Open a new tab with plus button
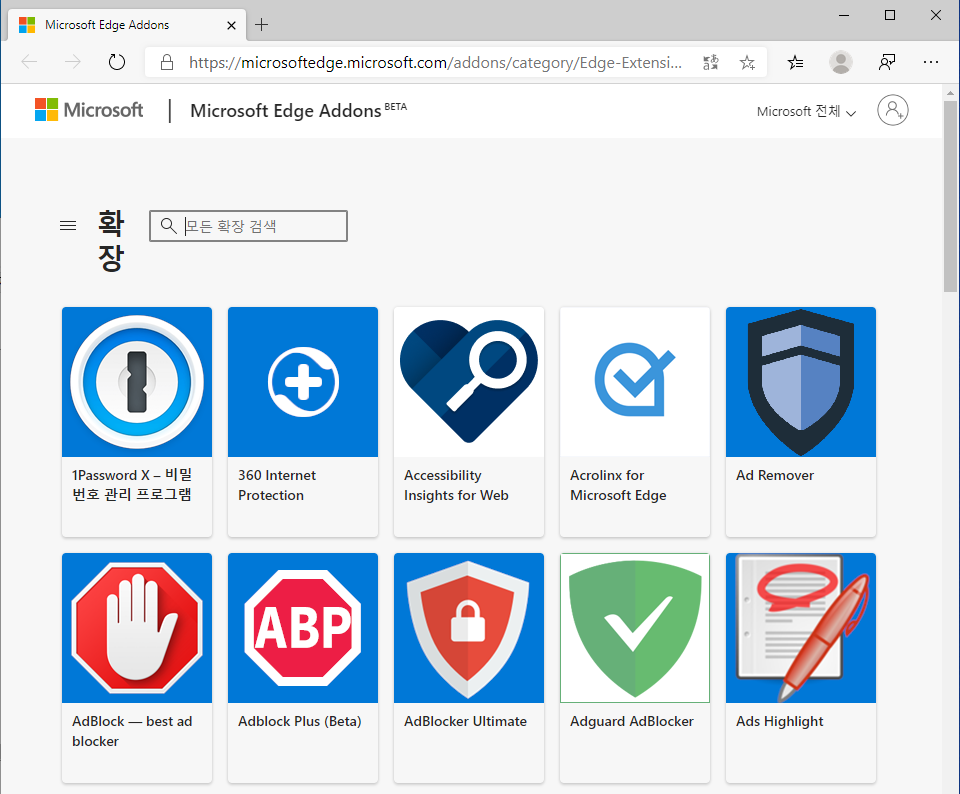This screenshot has height=794, width=960. tap(261, 24)
